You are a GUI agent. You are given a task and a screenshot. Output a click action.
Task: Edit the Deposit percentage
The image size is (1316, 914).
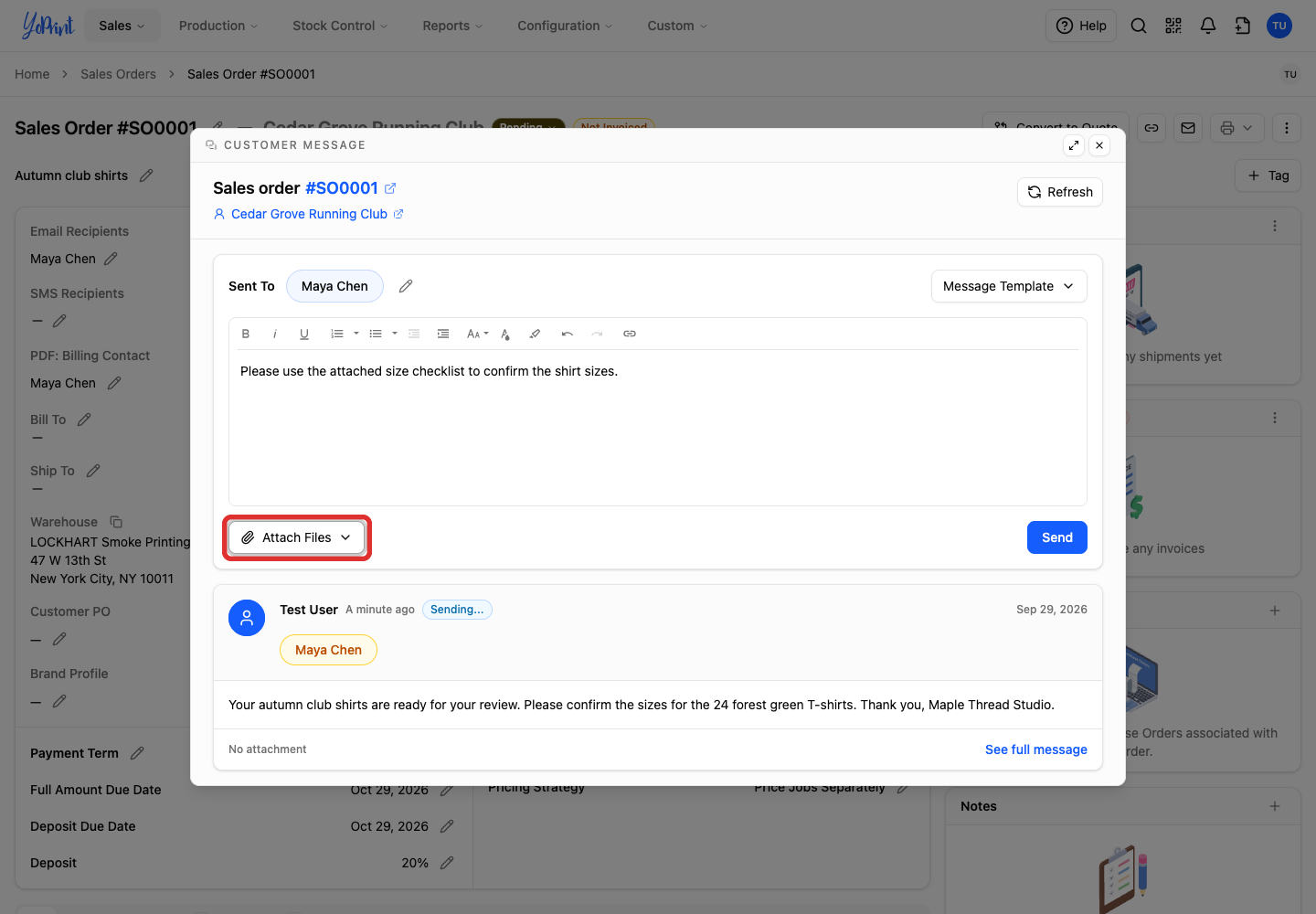447,863
